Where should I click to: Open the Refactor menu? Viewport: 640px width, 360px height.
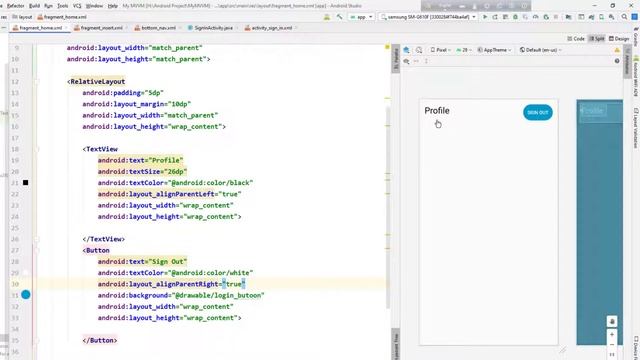pos(16,6)
